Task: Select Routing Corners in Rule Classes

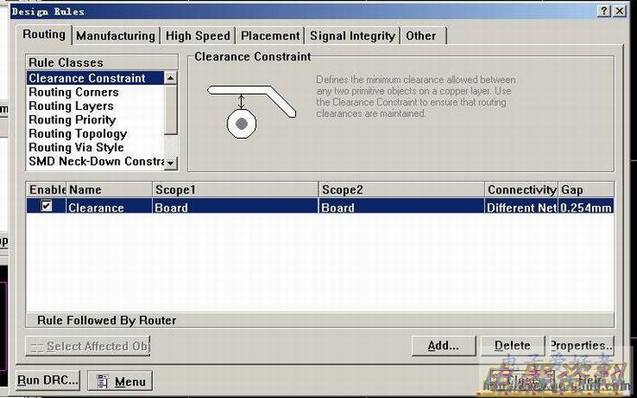Action: coord(74,92)
